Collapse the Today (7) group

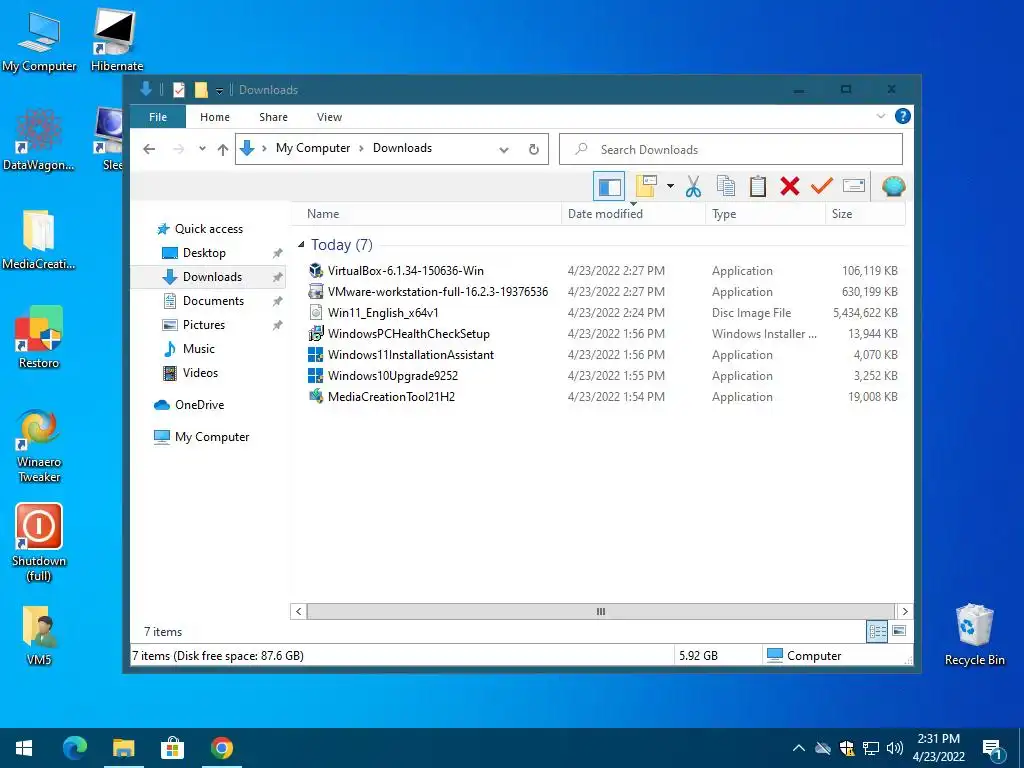tap(301, 244)
